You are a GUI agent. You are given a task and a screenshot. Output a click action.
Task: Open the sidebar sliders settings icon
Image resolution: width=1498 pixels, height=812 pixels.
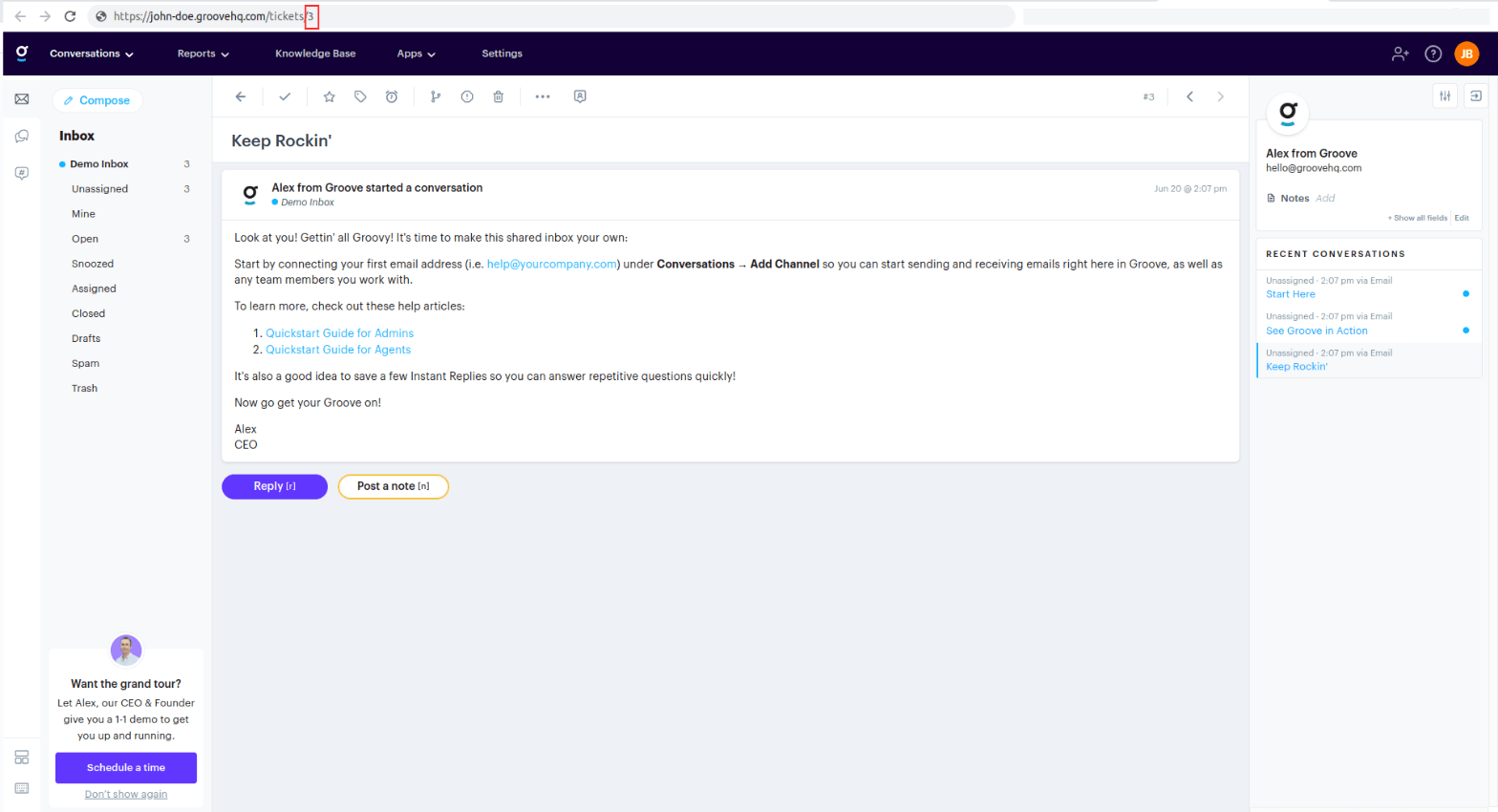click(x=1445, y=96)
